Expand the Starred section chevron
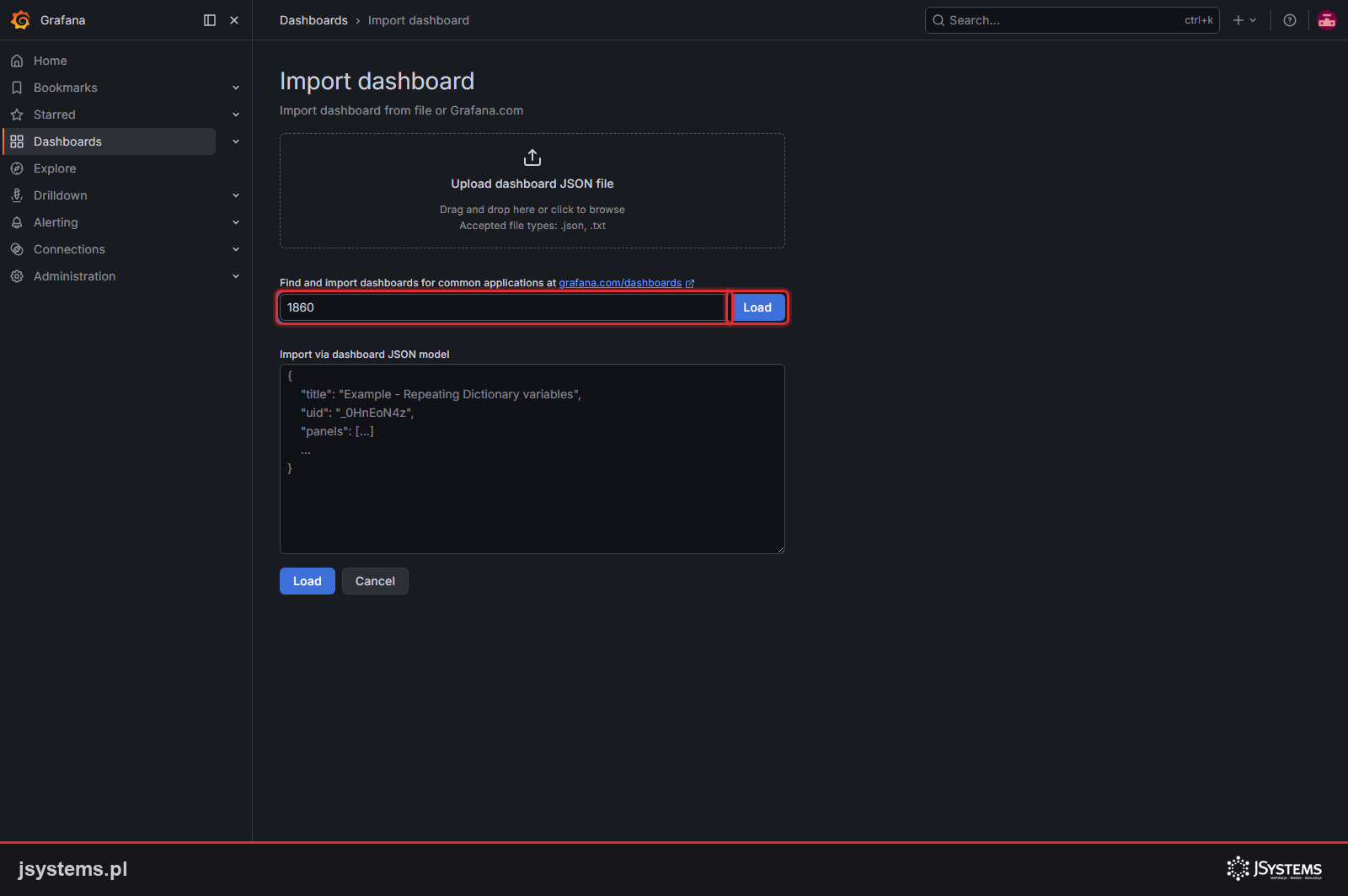Viewport: 1348px width, 896px height. coord(236,115)
